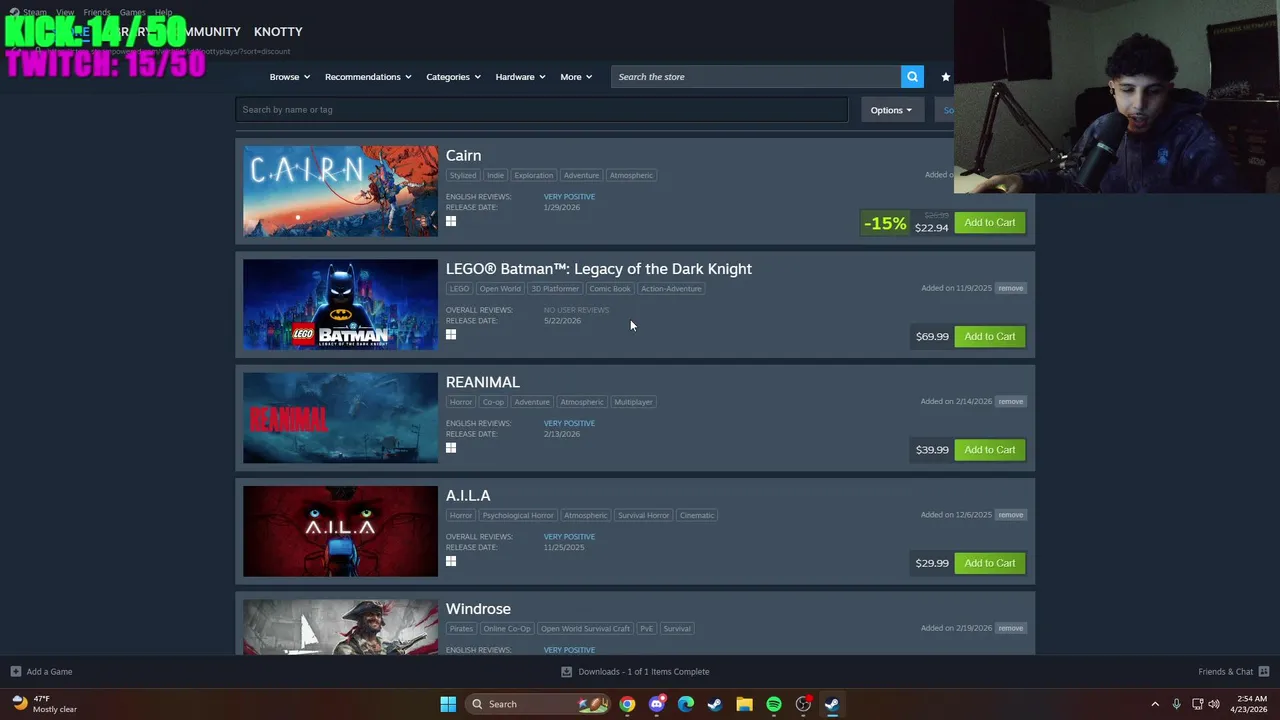Open Microsoft Edge from the taskbar
The height and width of the screenshot is (720, 1280).
(x=686, y=704)
